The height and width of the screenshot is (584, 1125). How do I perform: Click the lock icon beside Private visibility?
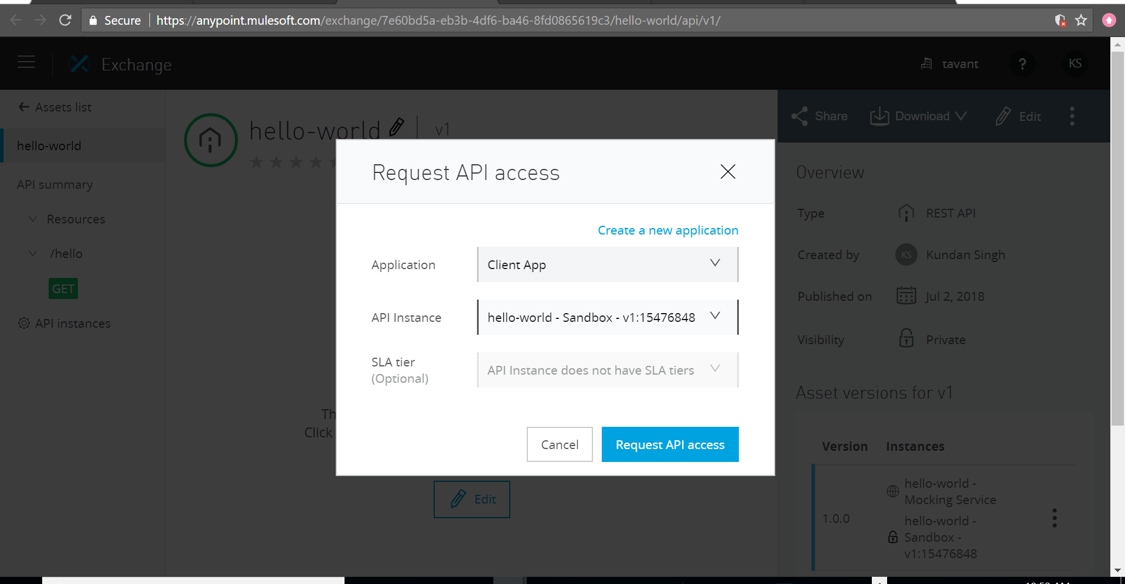click(x=906, y=339)
